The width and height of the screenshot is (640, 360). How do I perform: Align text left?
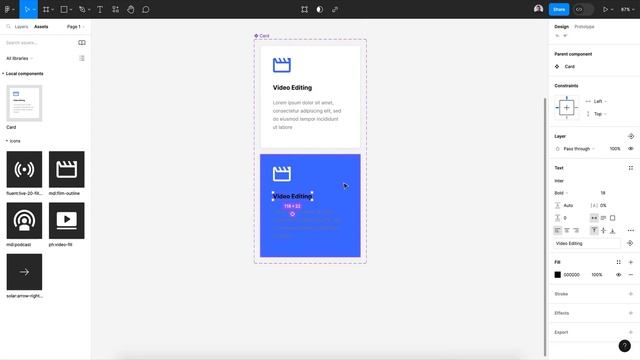click(558, 231)
